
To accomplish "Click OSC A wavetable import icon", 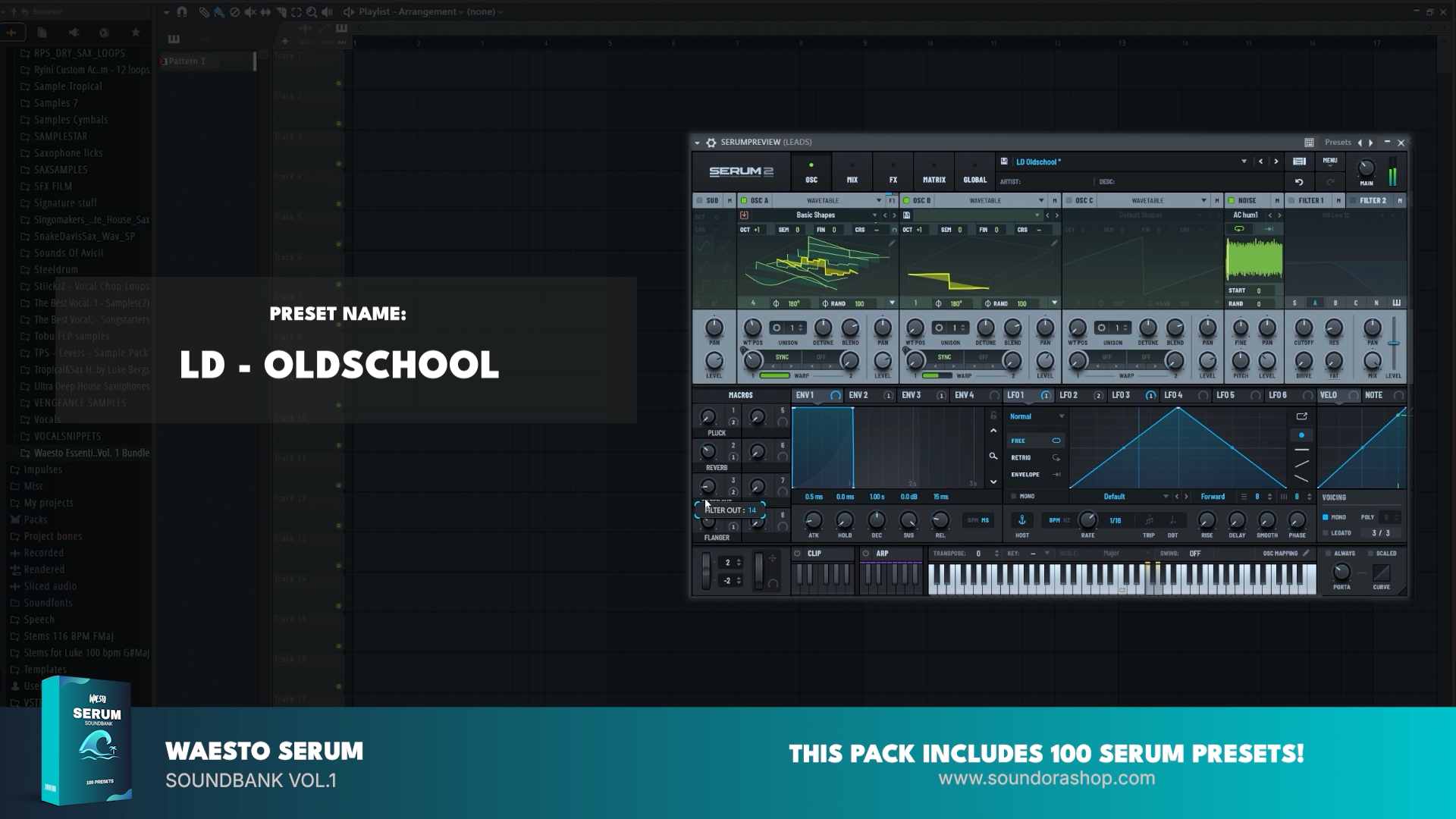I will [744, 215].
